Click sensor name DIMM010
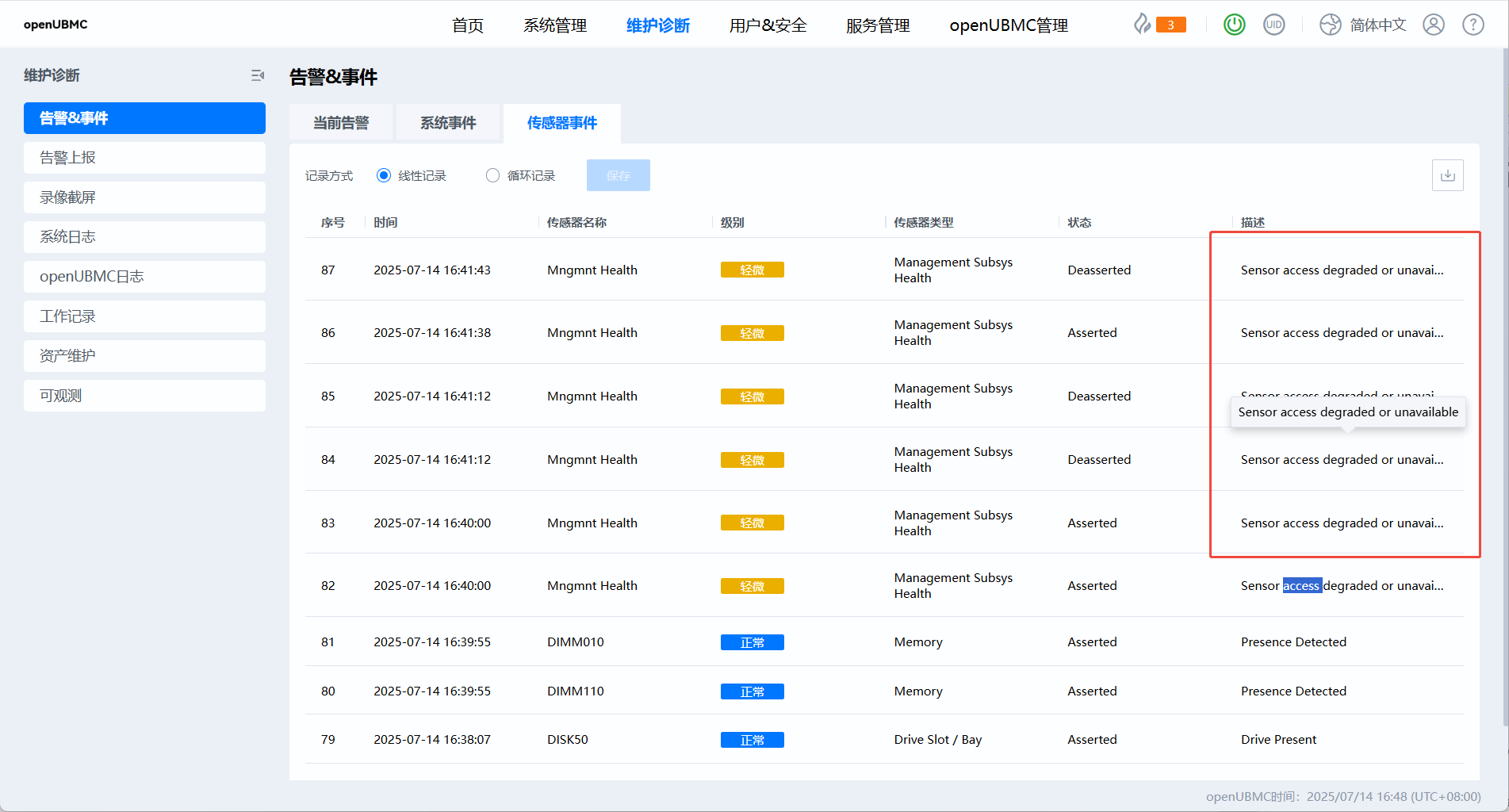 pyautogui.click(x=576, y=642)
